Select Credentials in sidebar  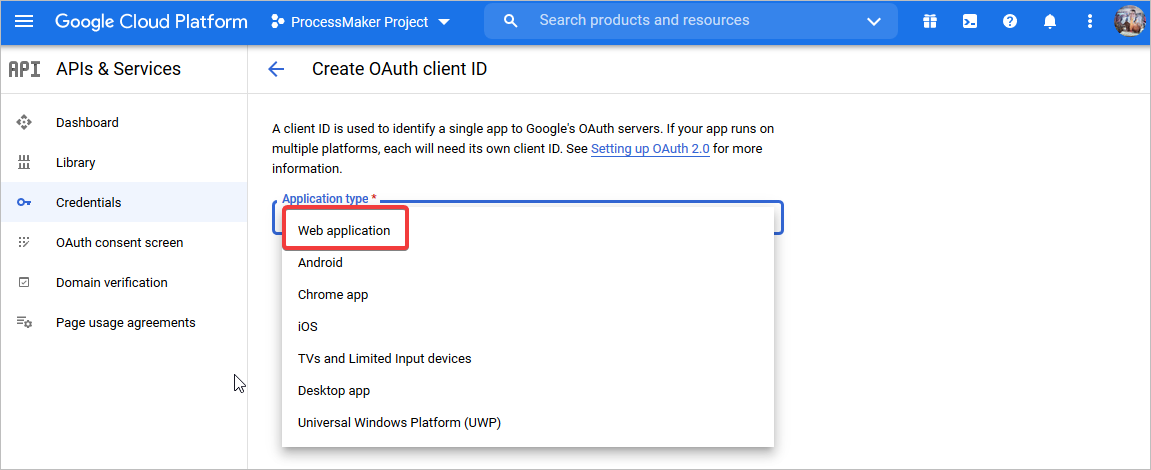[123, 202]
